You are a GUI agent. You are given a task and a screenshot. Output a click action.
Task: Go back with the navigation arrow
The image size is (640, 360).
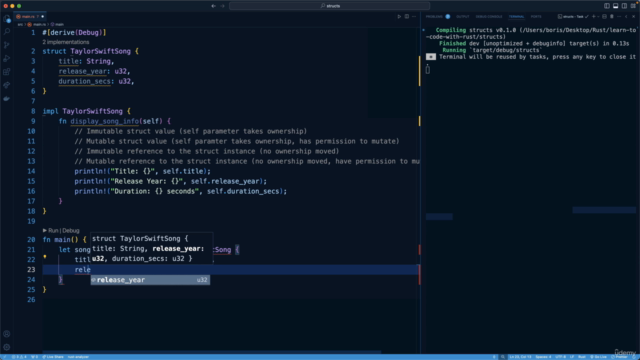(x=213, y=6)
